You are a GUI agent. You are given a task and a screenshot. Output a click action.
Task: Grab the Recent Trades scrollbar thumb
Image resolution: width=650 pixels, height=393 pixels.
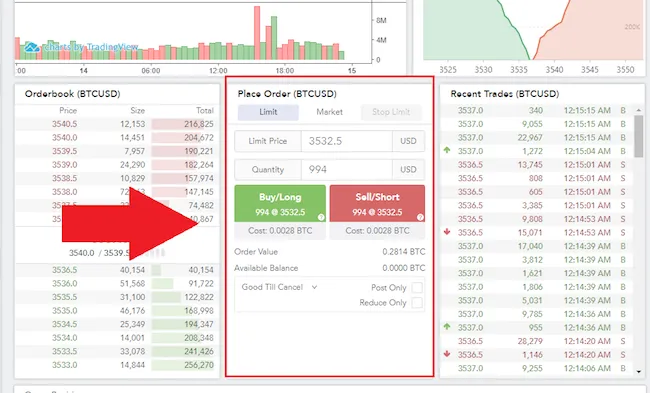(638, 136)
